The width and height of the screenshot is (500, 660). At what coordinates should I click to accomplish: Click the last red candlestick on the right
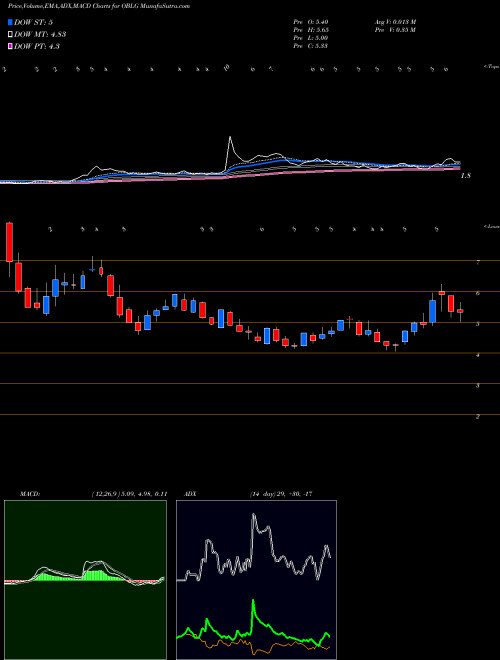click(x=460, y=311)
